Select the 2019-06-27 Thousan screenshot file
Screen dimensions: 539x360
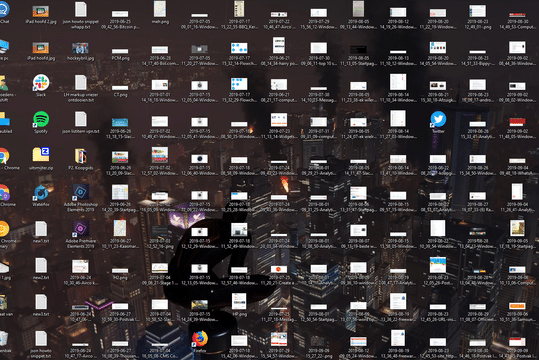click(x=120, y=350)
